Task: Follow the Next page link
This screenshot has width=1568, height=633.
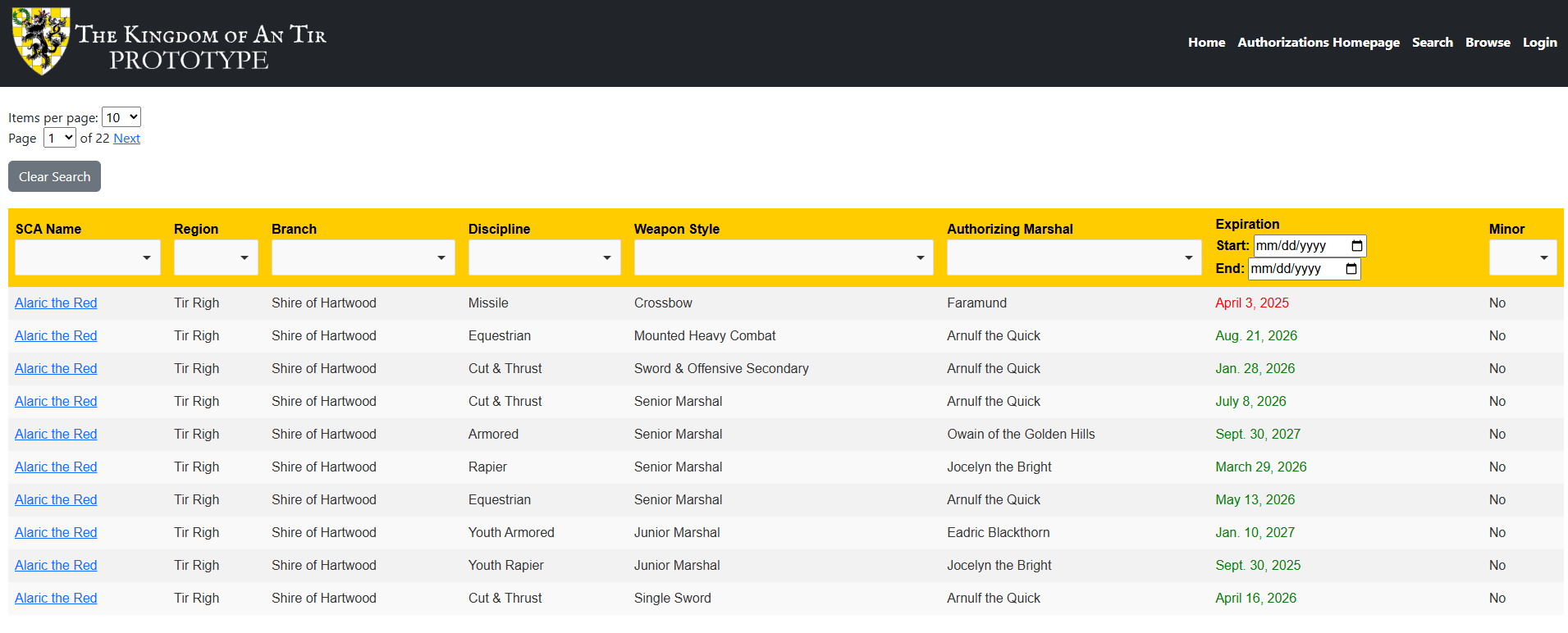Action: coord(126,139)
